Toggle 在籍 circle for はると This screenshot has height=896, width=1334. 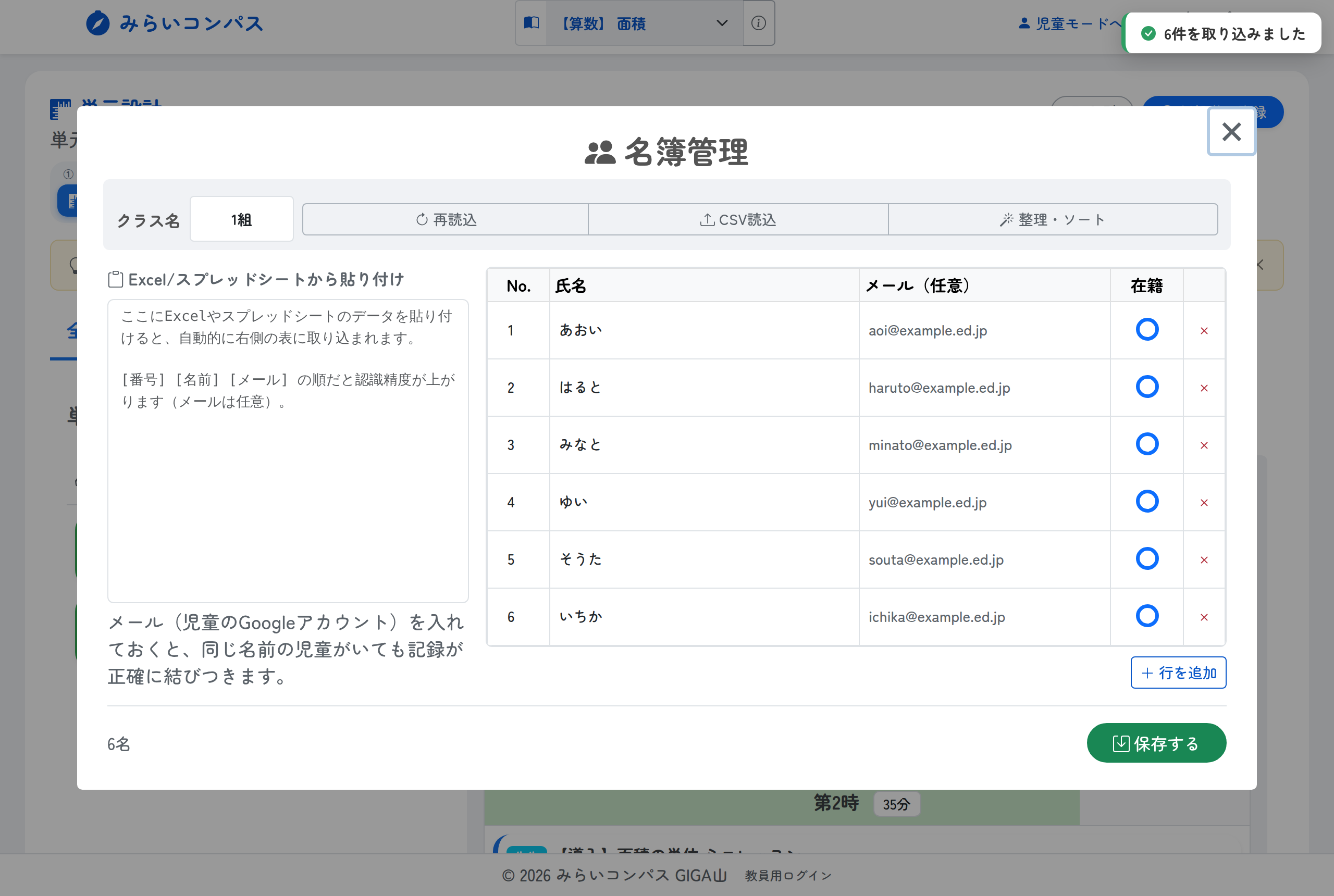[x=1146, y=387]
